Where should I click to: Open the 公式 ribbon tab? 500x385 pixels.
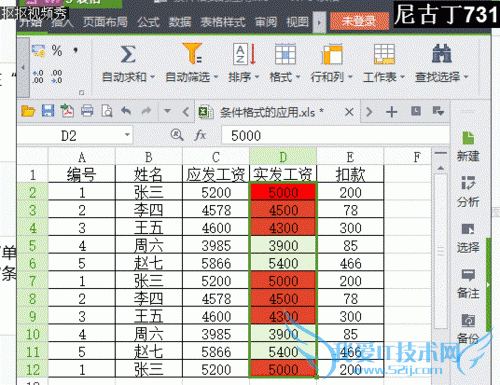149,22
